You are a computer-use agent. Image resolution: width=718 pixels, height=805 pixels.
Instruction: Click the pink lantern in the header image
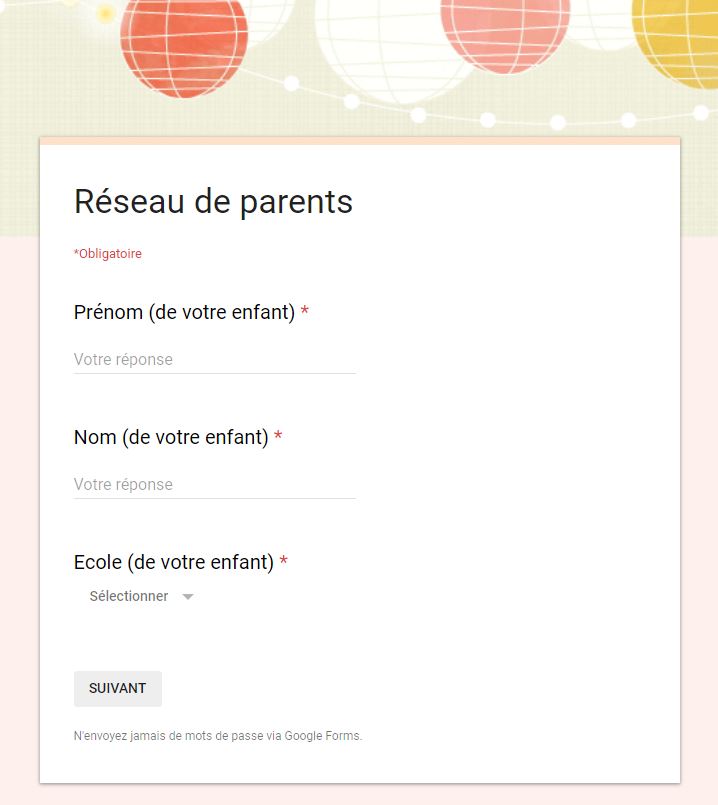click(x=505, y=33)
